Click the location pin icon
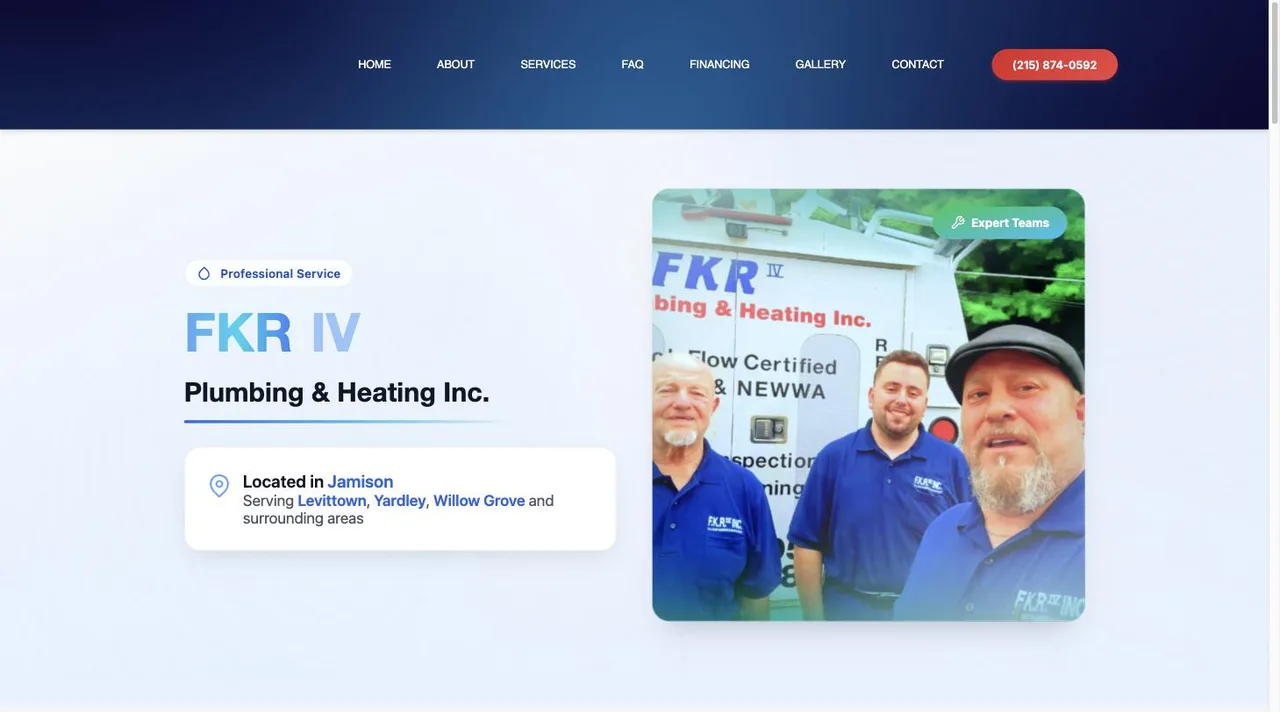 (219, 486)
